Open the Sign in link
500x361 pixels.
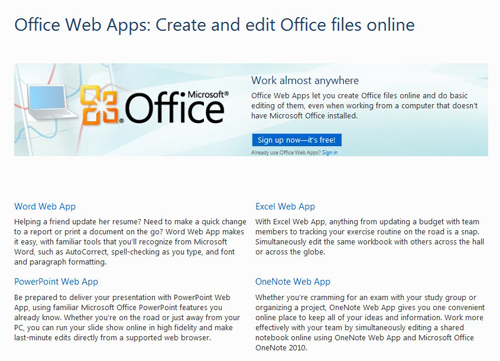point(330,153)
